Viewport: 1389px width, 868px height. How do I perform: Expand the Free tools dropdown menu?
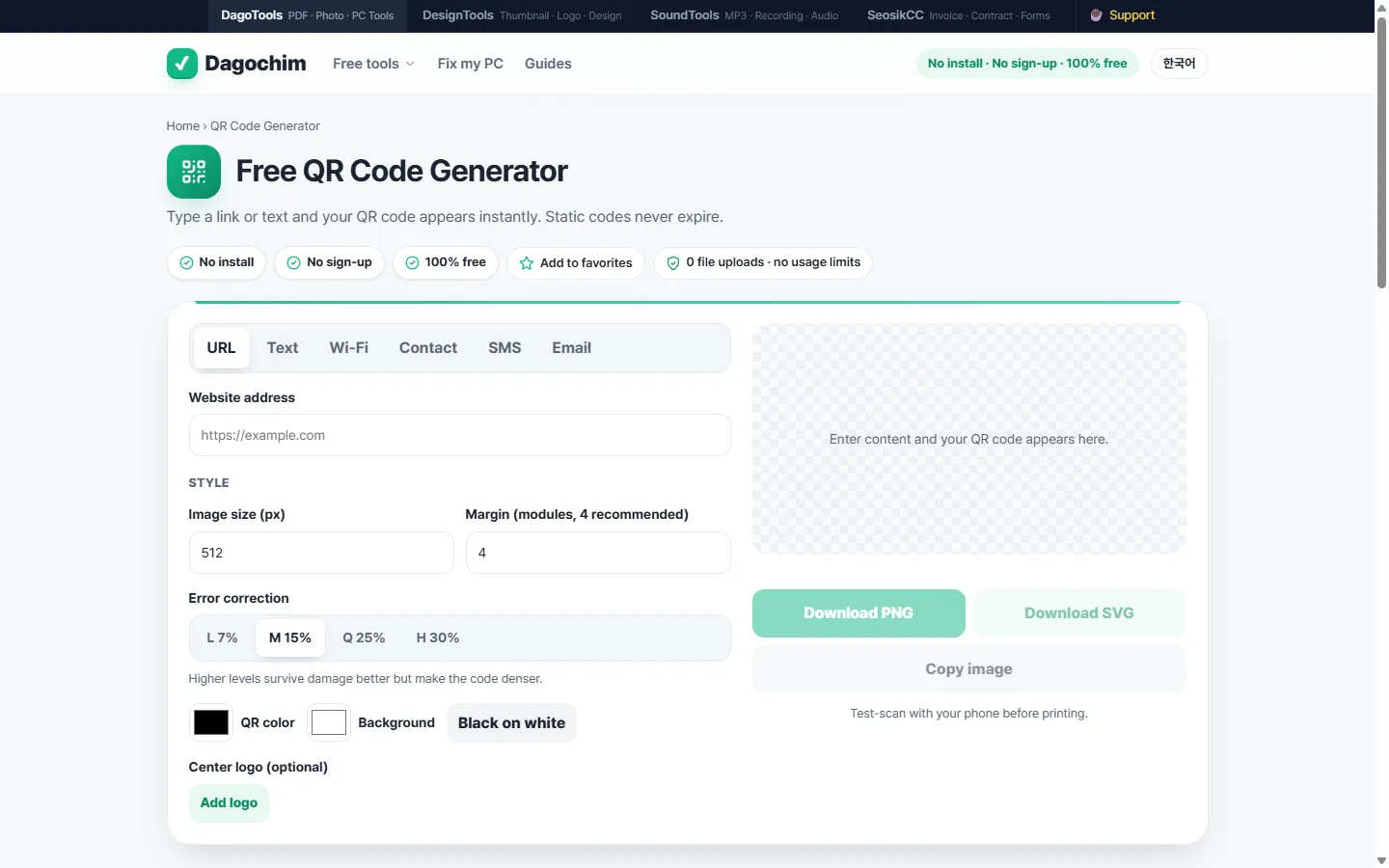click(x=373, y=64)
